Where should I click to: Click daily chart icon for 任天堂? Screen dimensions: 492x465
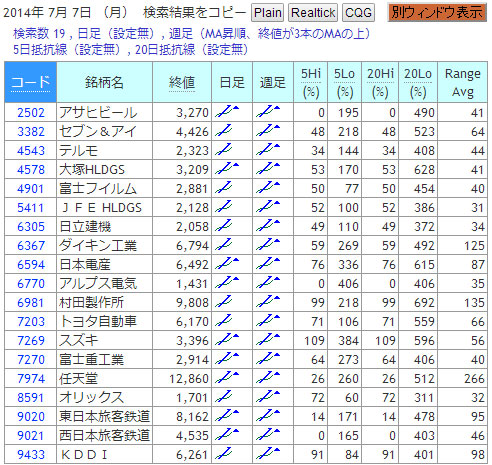[x=227, y=377]
